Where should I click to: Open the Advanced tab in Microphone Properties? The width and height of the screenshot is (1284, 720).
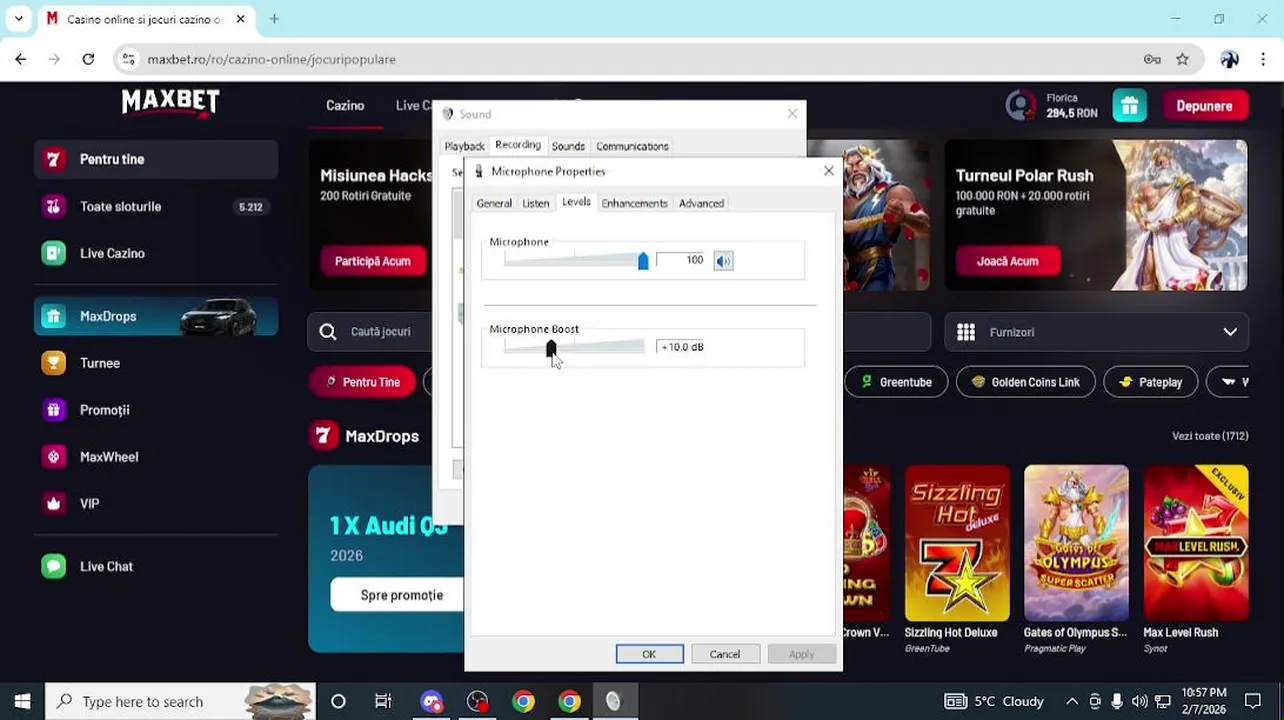pos(701,203)
